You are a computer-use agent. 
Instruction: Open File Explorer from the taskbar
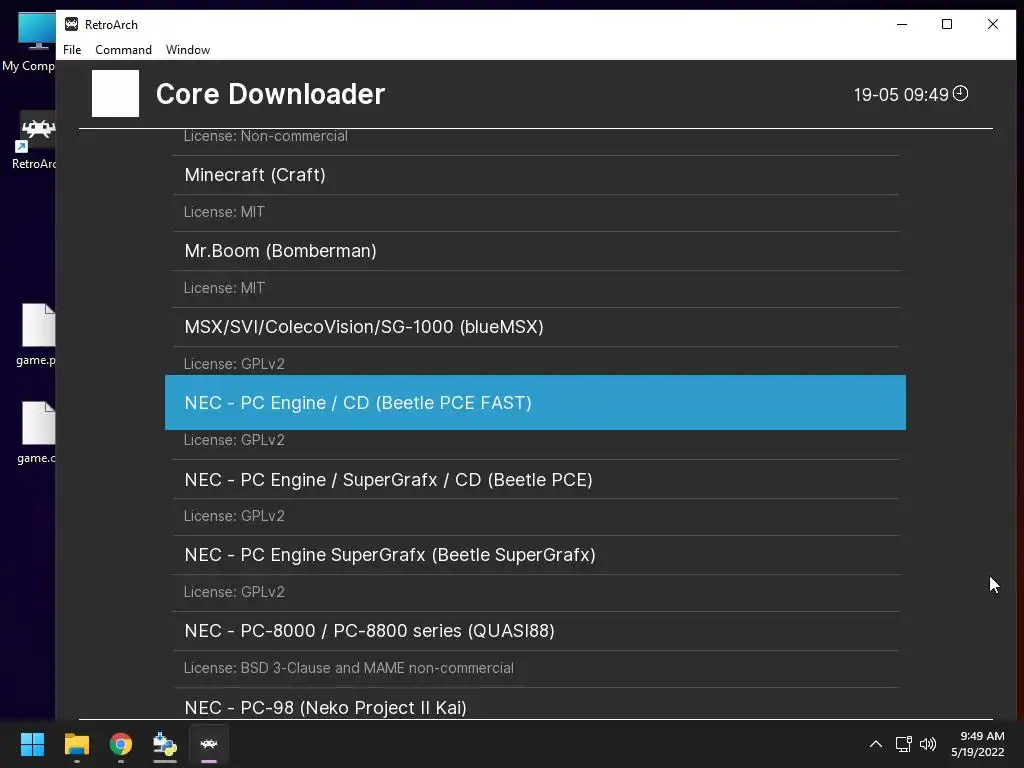pos(76,744)
